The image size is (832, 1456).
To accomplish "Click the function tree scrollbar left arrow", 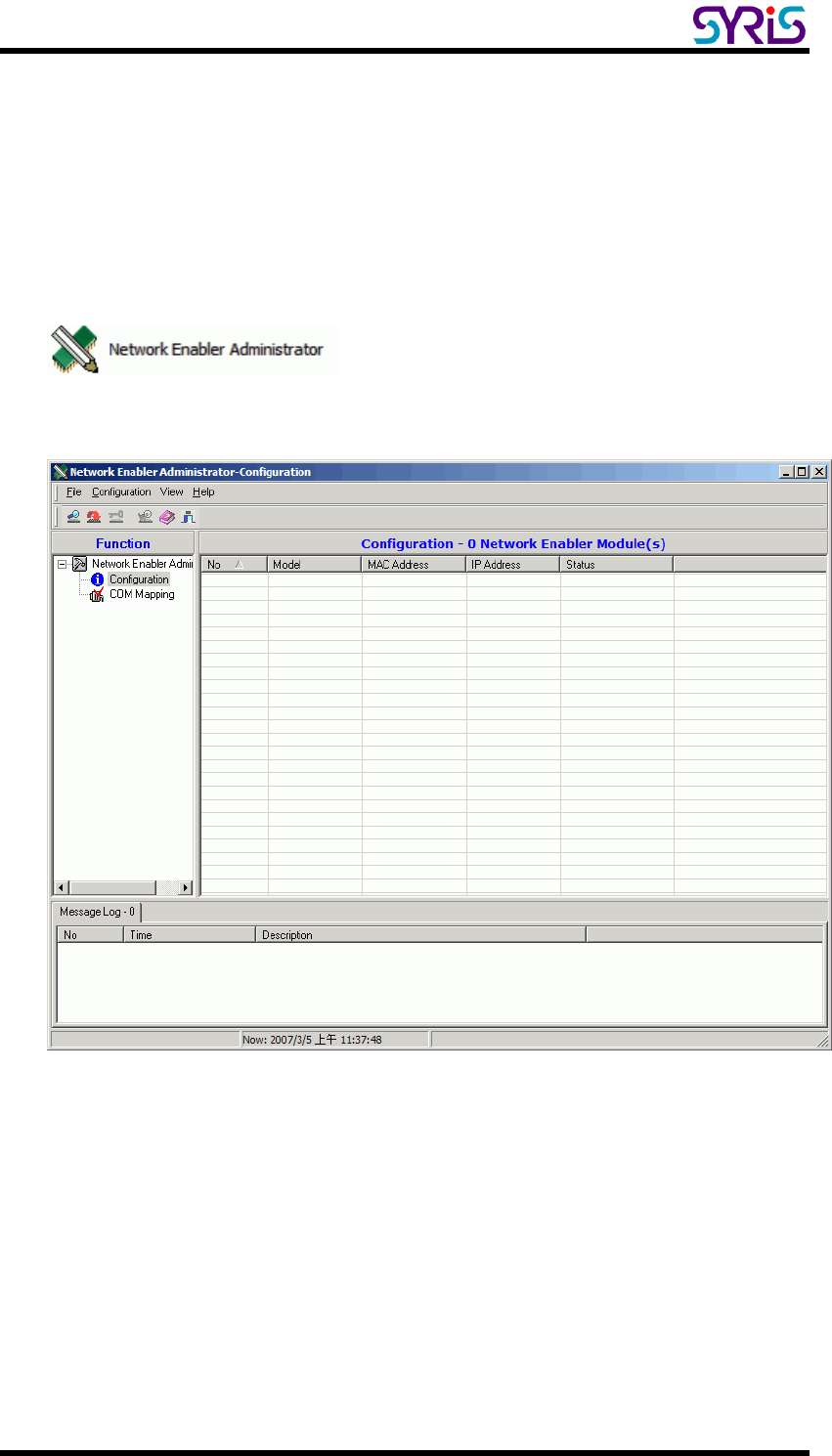I will click(62, 887).
